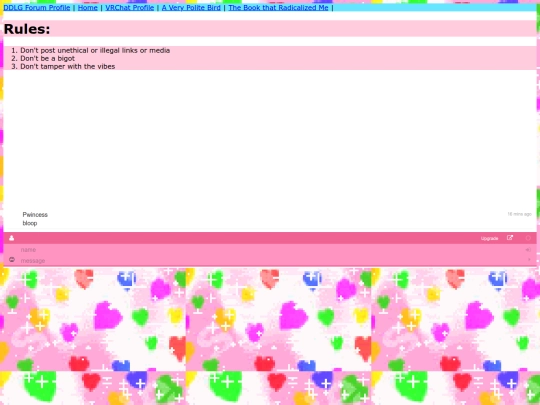Image resolution: width=540 pixels, height=405 pixels.
Task: Click the Upgrade button in chat bar
Action: coord(489,238)
